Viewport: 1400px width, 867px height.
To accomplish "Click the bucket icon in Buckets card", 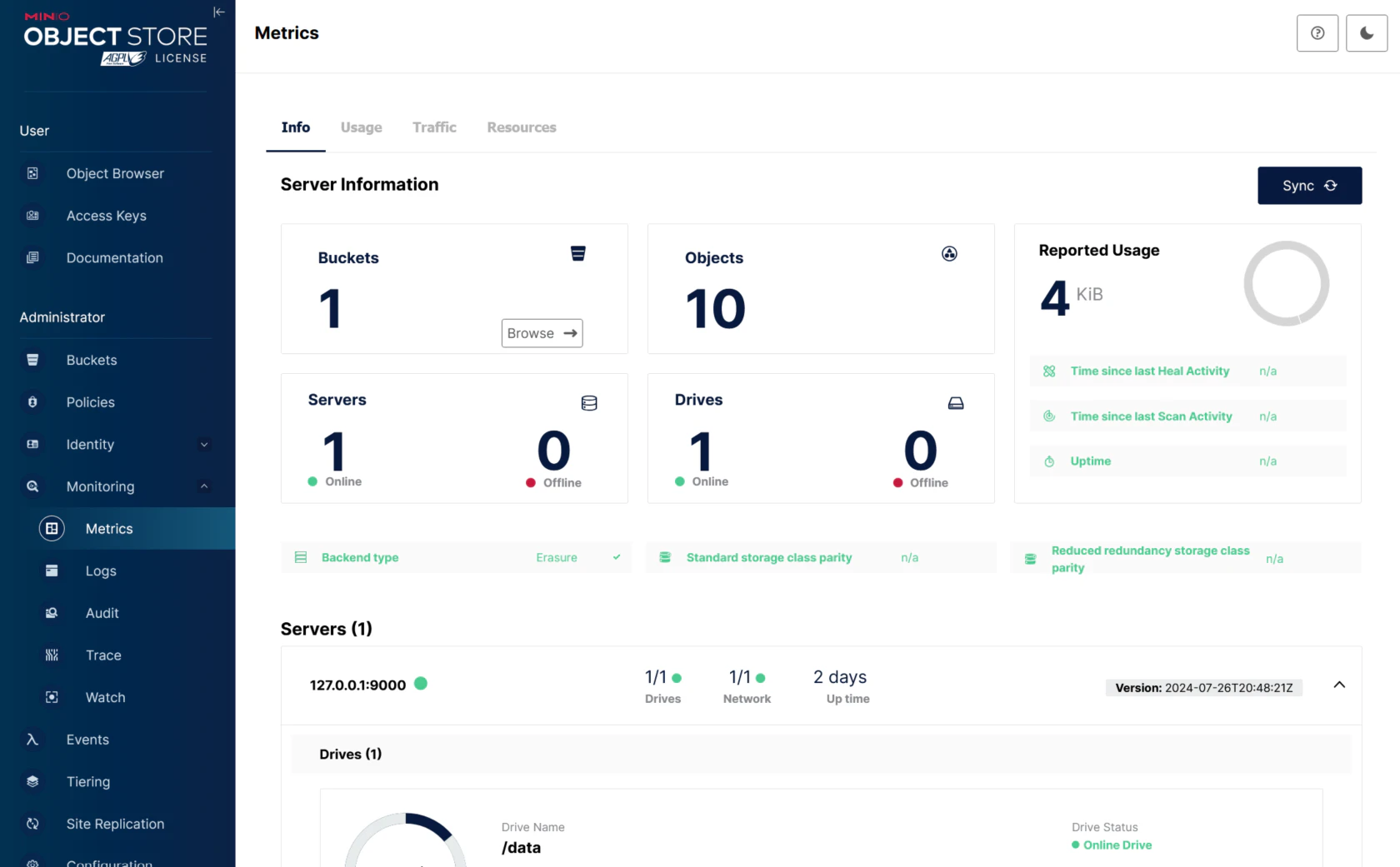I will [x=577, y=253].
